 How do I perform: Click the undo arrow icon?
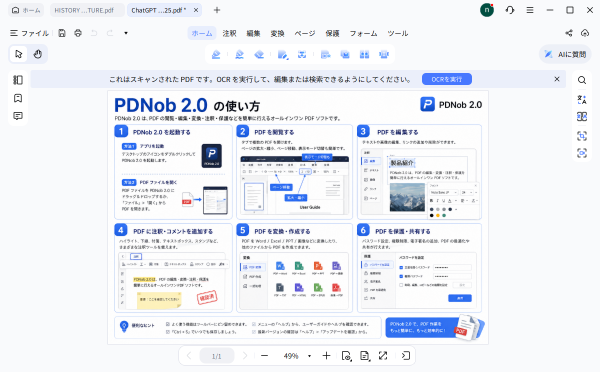pos(94,33)
